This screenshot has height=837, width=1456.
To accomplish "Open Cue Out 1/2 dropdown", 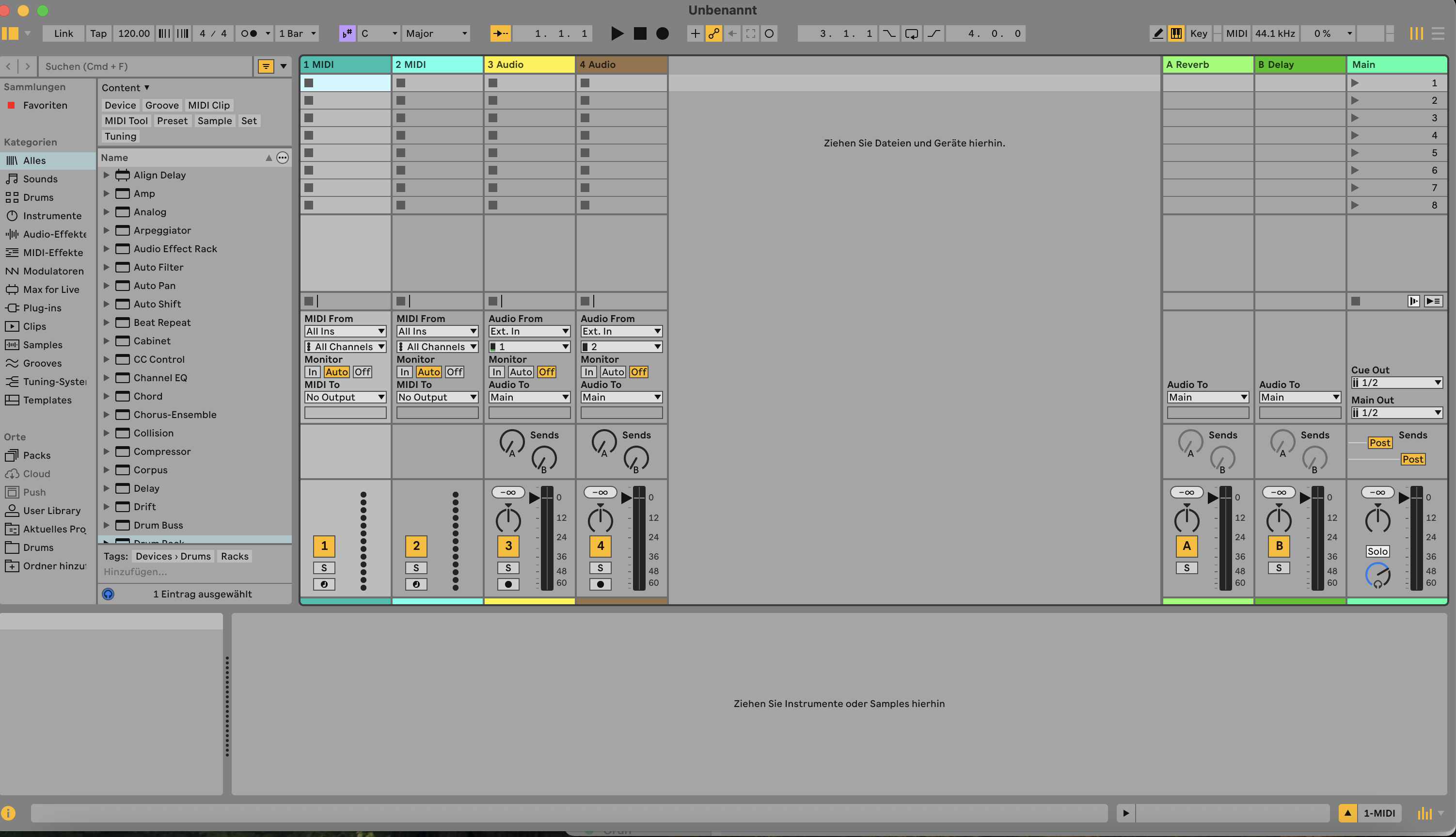I will click(x=1396, y=383).
